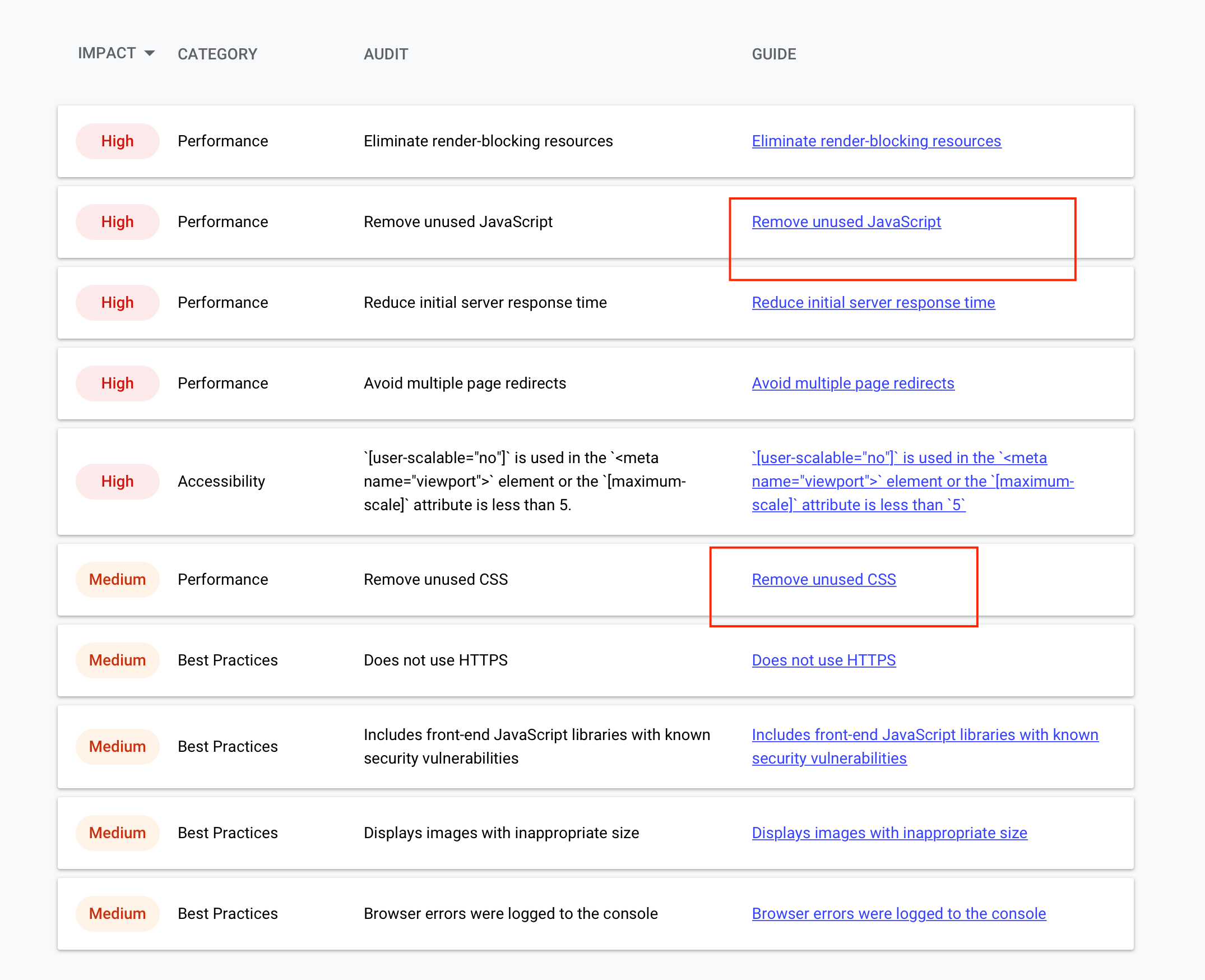Open the user-scalable viewport guide link
Viewport: 1205px width, 980px height.
[x=912, y=482]
